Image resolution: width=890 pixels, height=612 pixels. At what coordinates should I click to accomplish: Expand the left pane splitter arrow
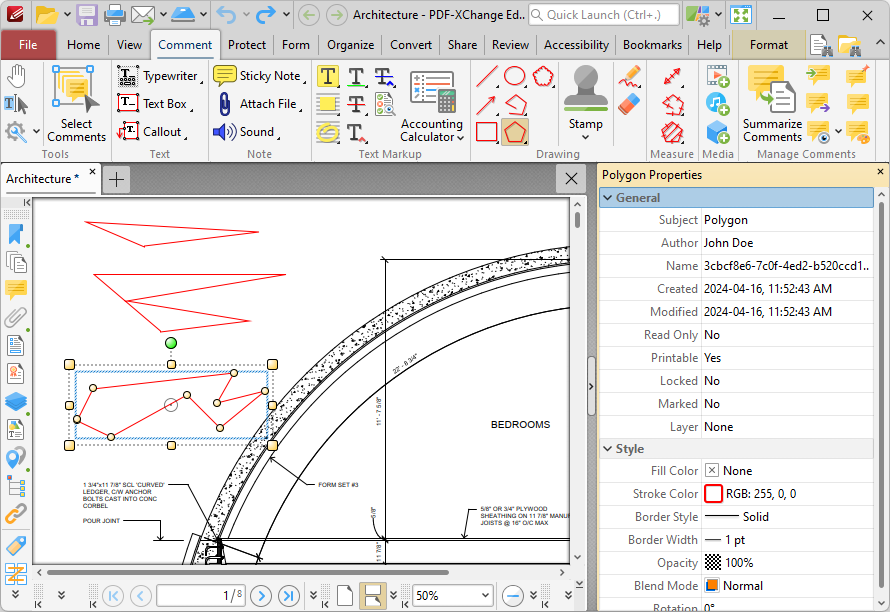[x=591, y=387]
